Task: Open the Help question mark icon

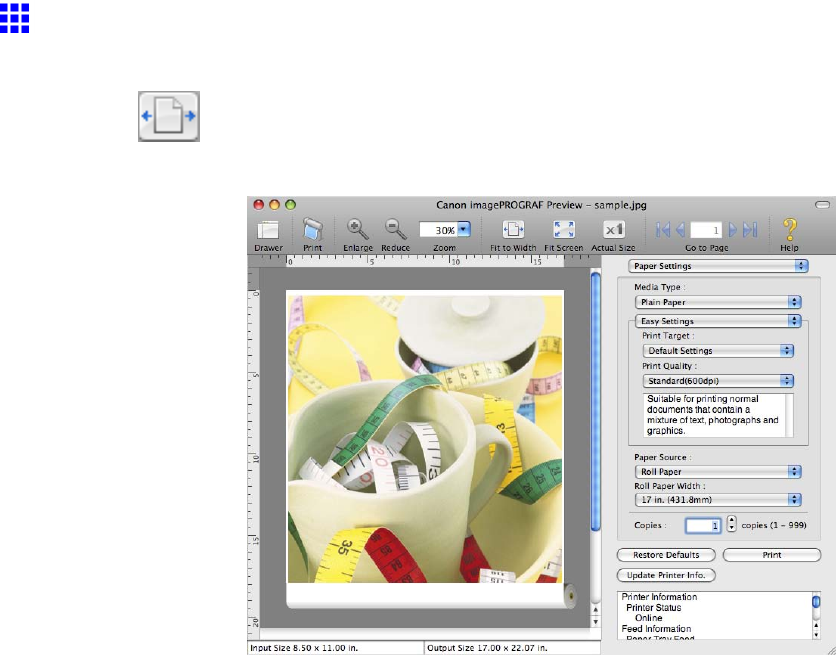Action: click(789, 229)
